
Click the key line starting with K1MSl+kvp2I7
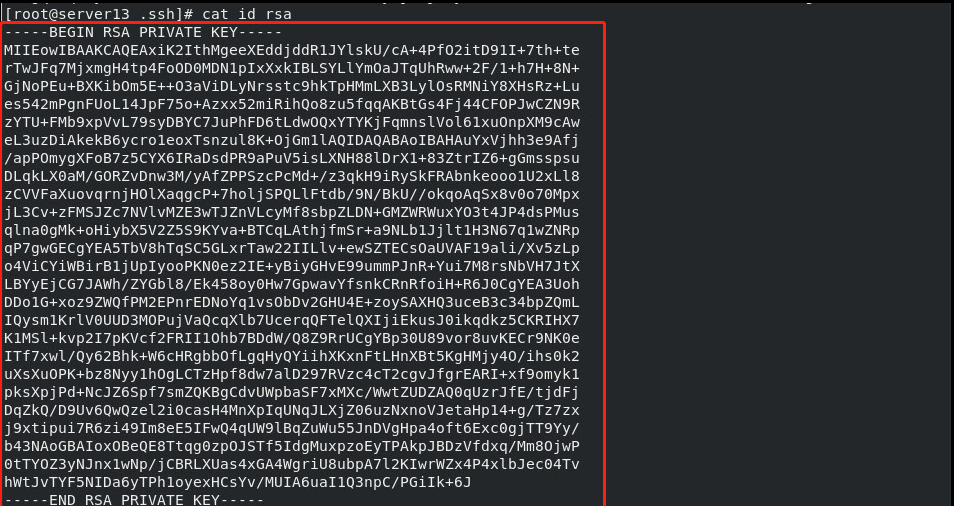292,338
